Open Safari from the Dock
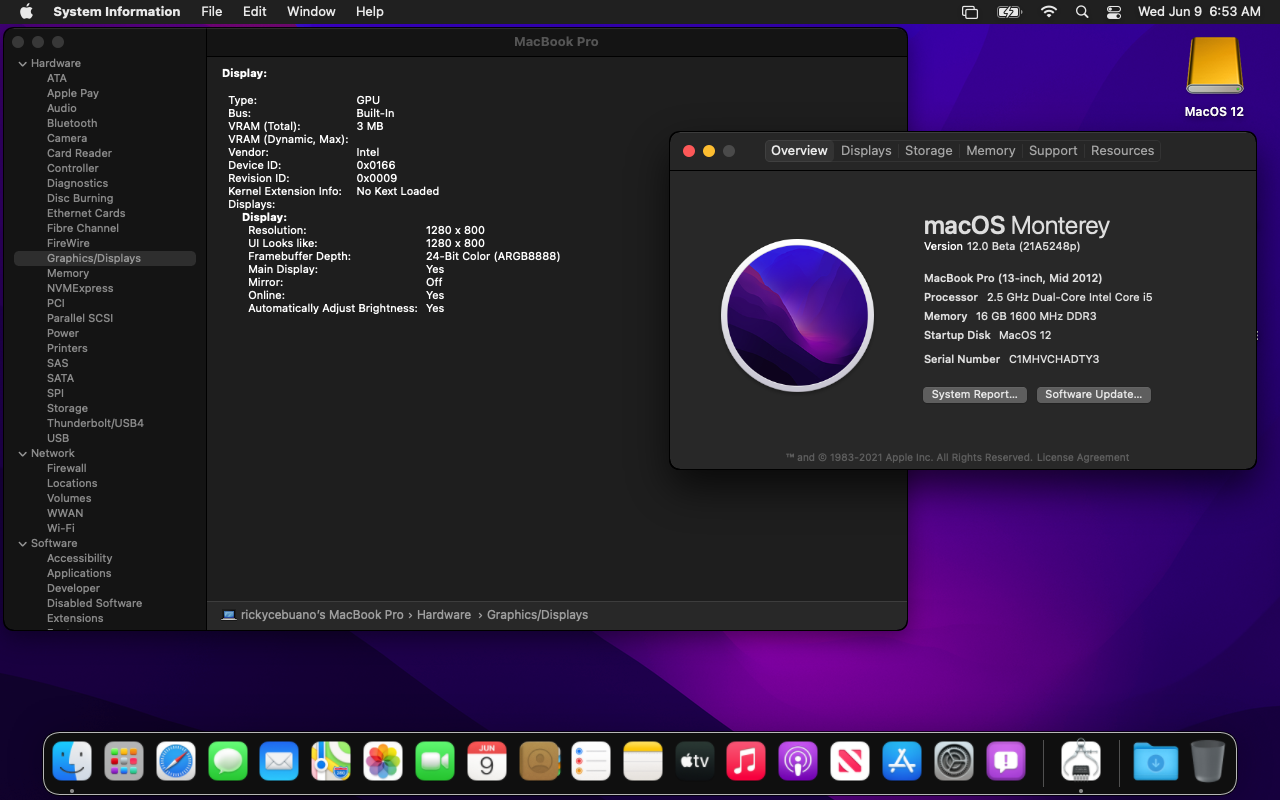 176,762
